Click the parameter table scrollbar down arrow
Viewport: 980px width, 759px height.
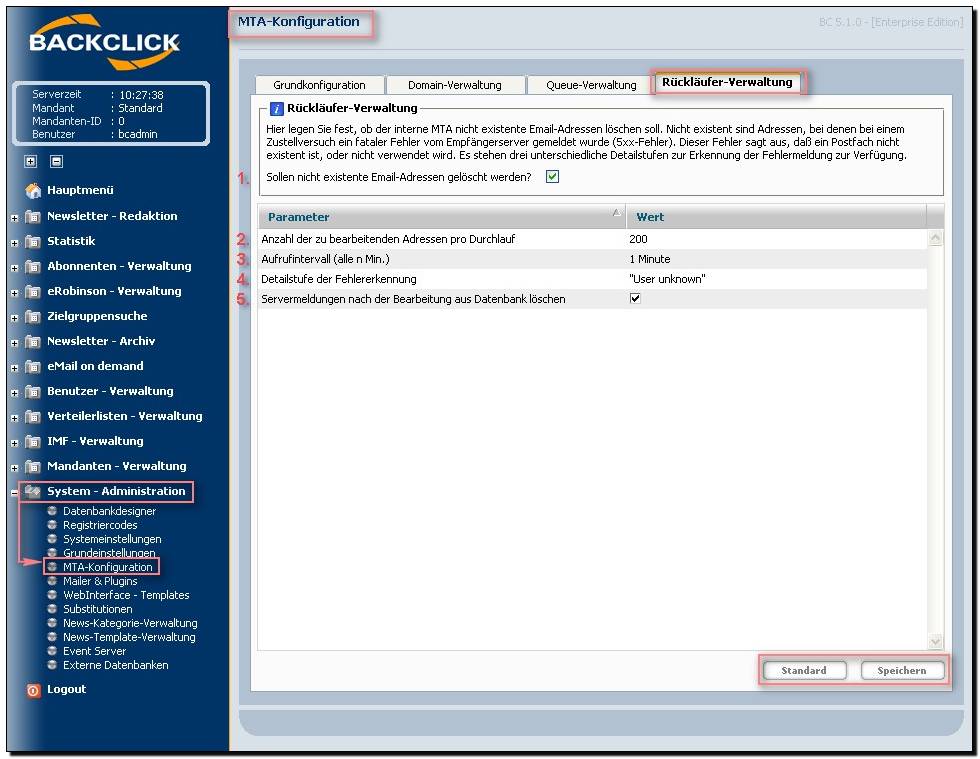tap(935, 641)
